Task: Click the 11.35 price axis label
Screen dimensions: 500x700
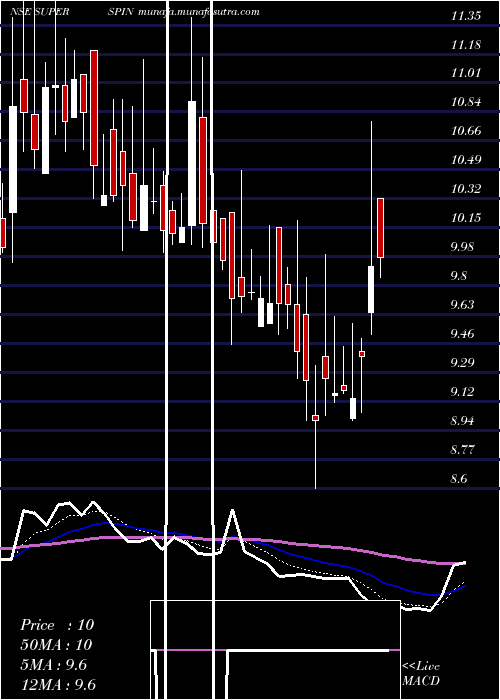Action: pyautogui.click(x=467, y=17)
